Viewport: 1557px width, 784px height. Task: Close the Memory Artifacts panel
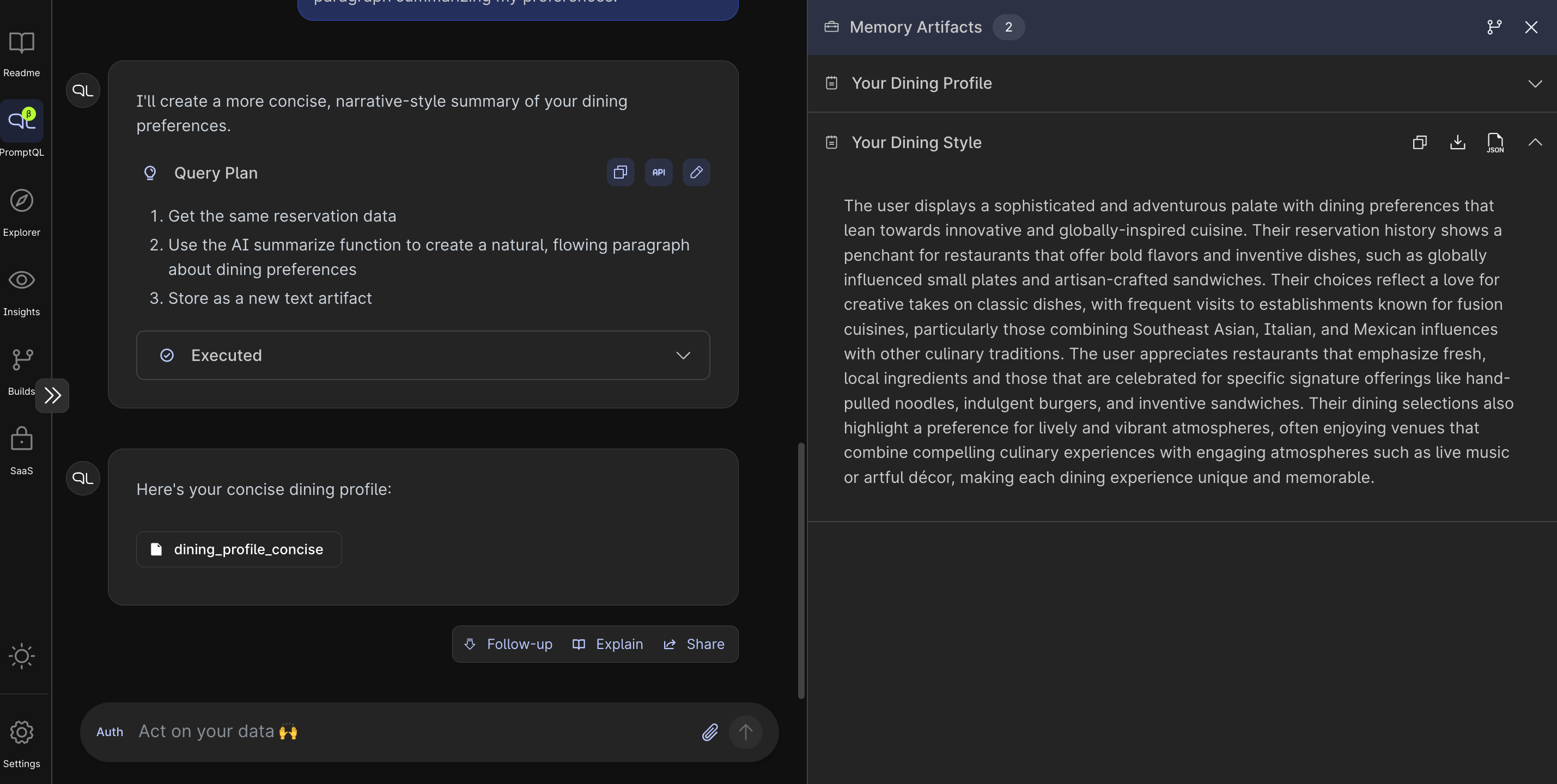click(x=1531, y=27)
